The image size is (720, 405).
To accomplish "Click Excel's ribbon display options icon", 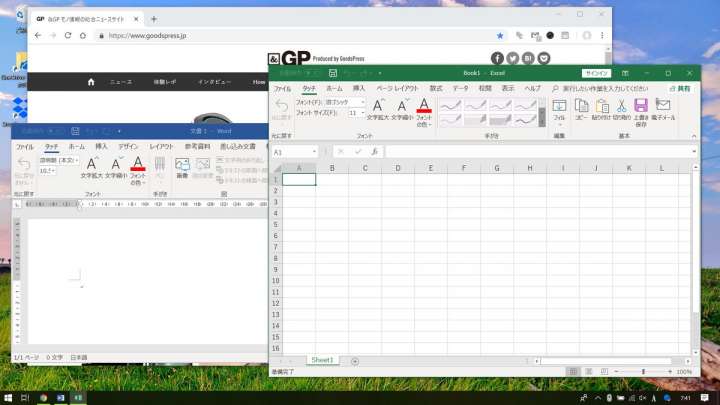I will (x=625, y=73).
